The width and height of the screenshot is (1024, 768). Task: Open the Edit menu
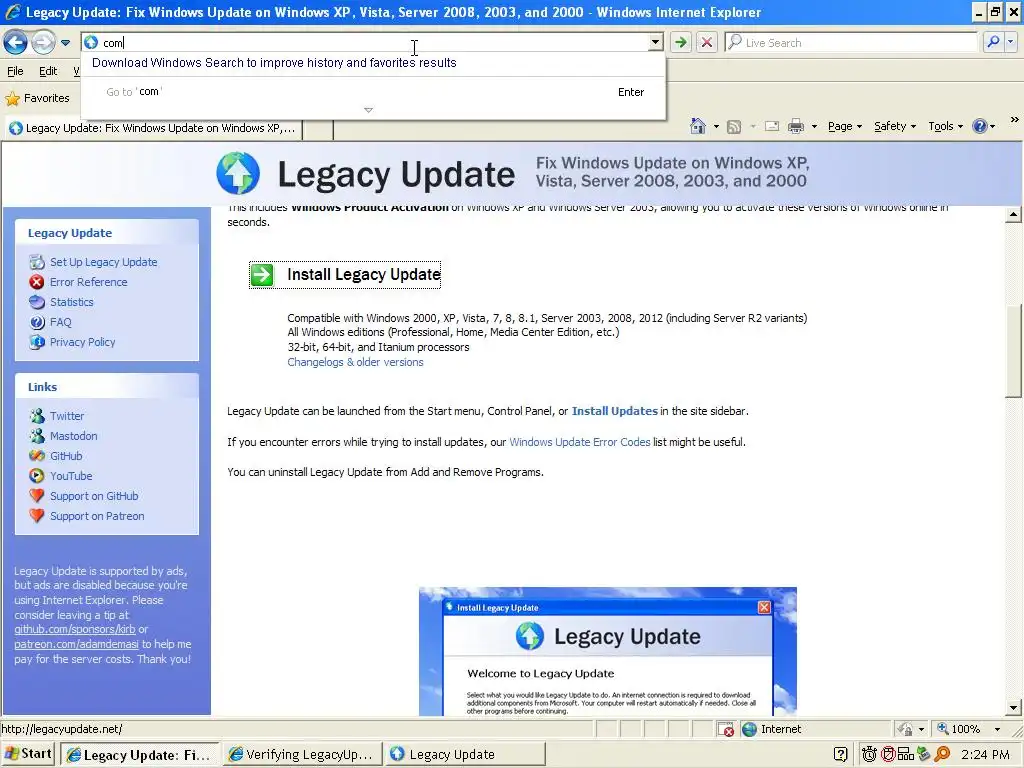(48, 71)
